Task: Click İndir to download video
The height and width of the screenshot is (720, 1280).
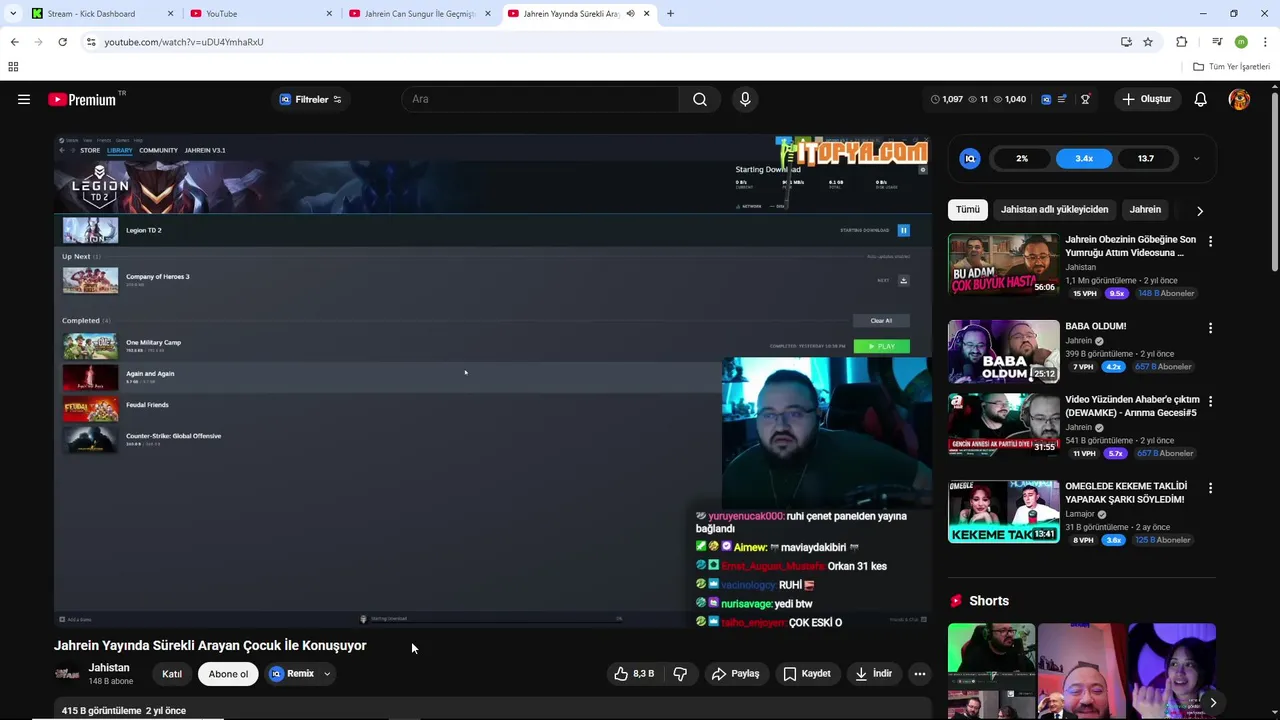Action: coord(873,674)
